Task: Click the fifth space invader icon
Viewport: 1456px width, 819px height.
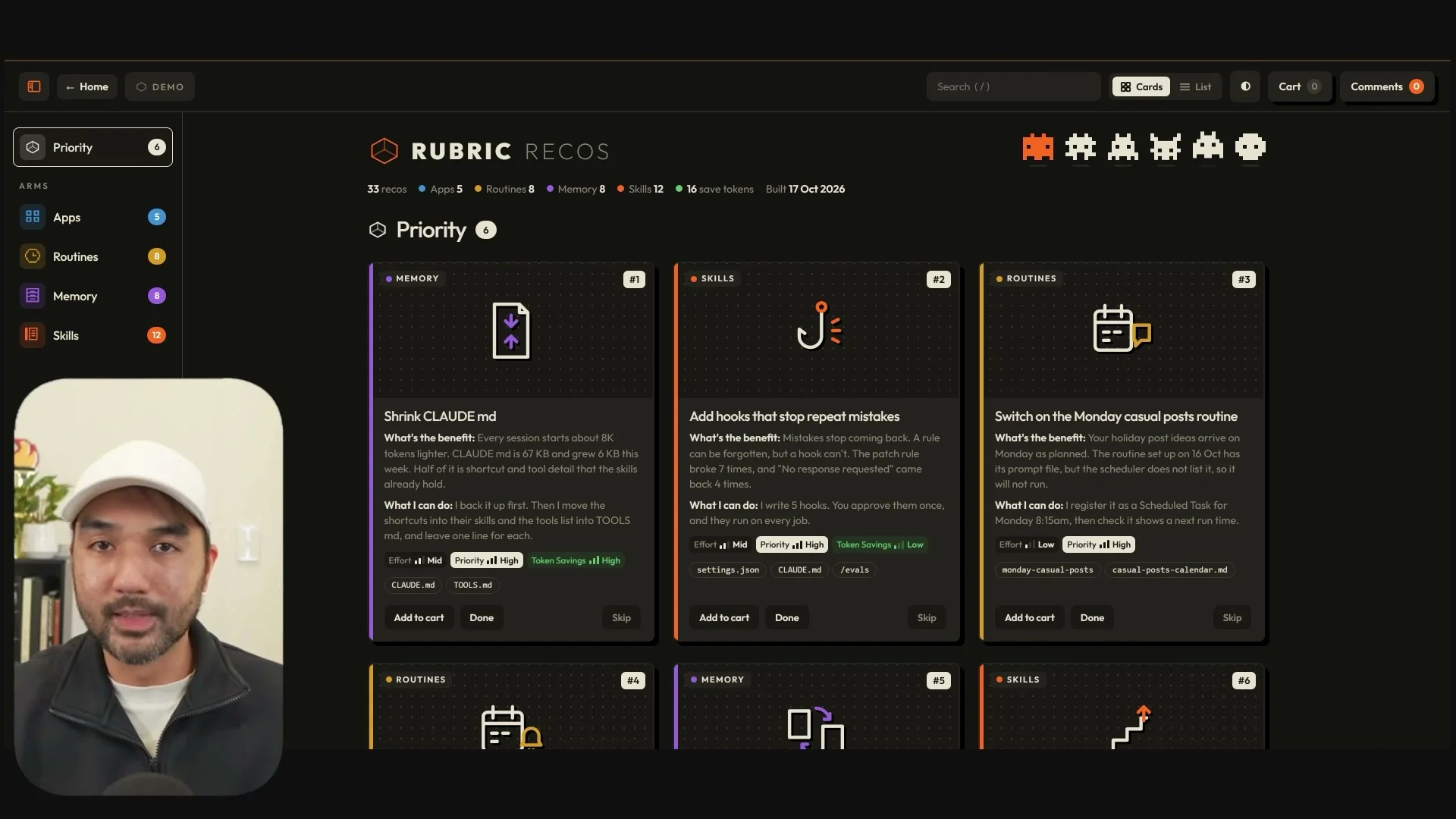Action: click(1208, 147)
